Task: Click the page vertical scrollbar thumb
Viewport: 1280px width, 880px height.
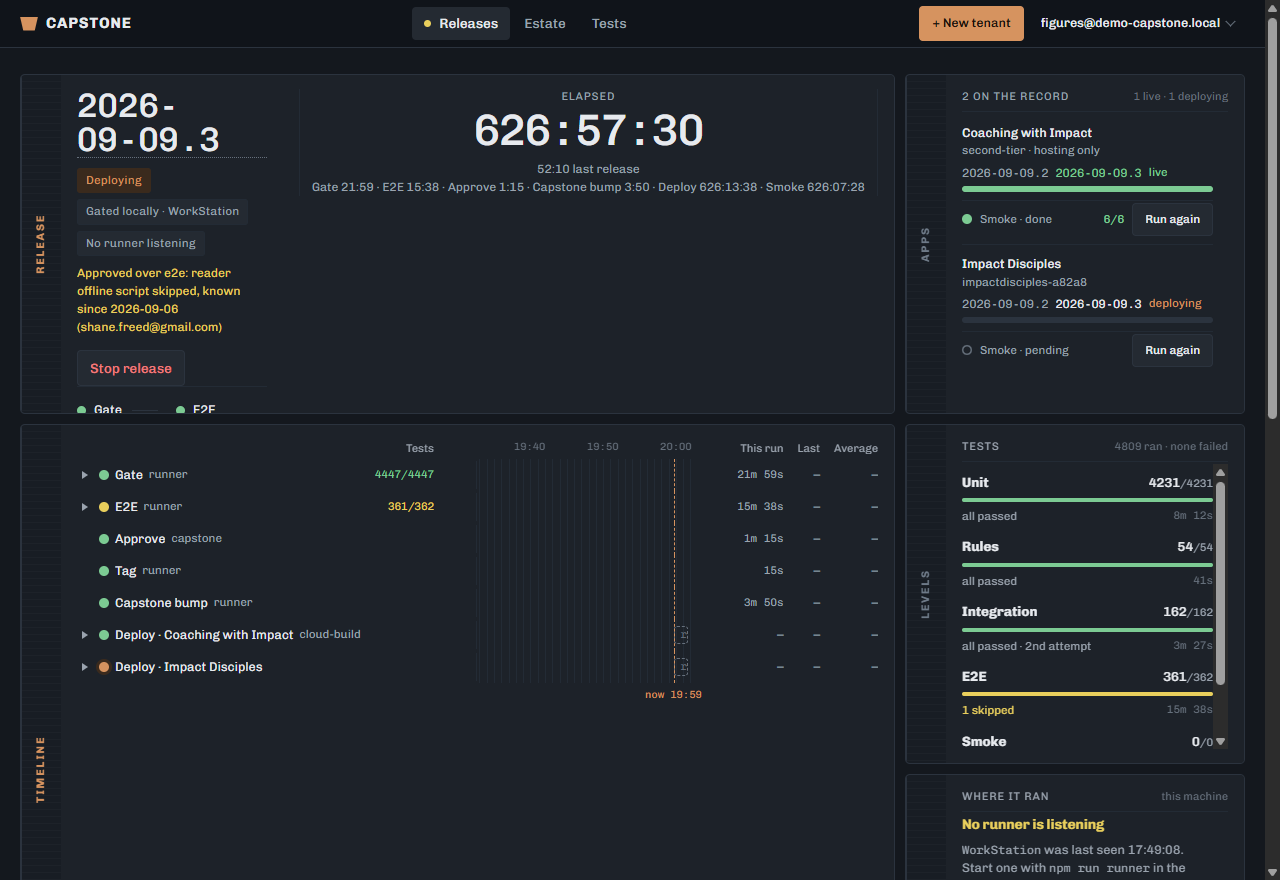Action: pyautogui.click(x=1272, y=217)
